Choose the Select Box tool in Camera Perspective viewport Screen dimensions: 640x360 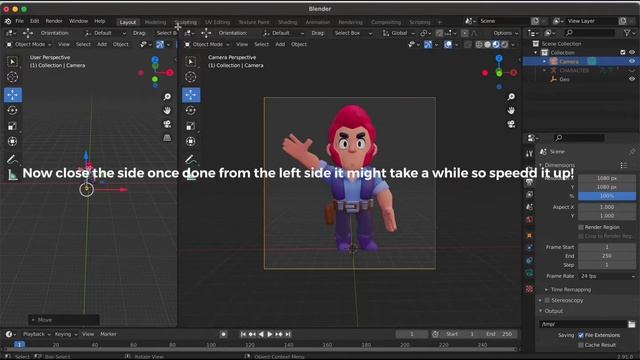click(191, 62)
